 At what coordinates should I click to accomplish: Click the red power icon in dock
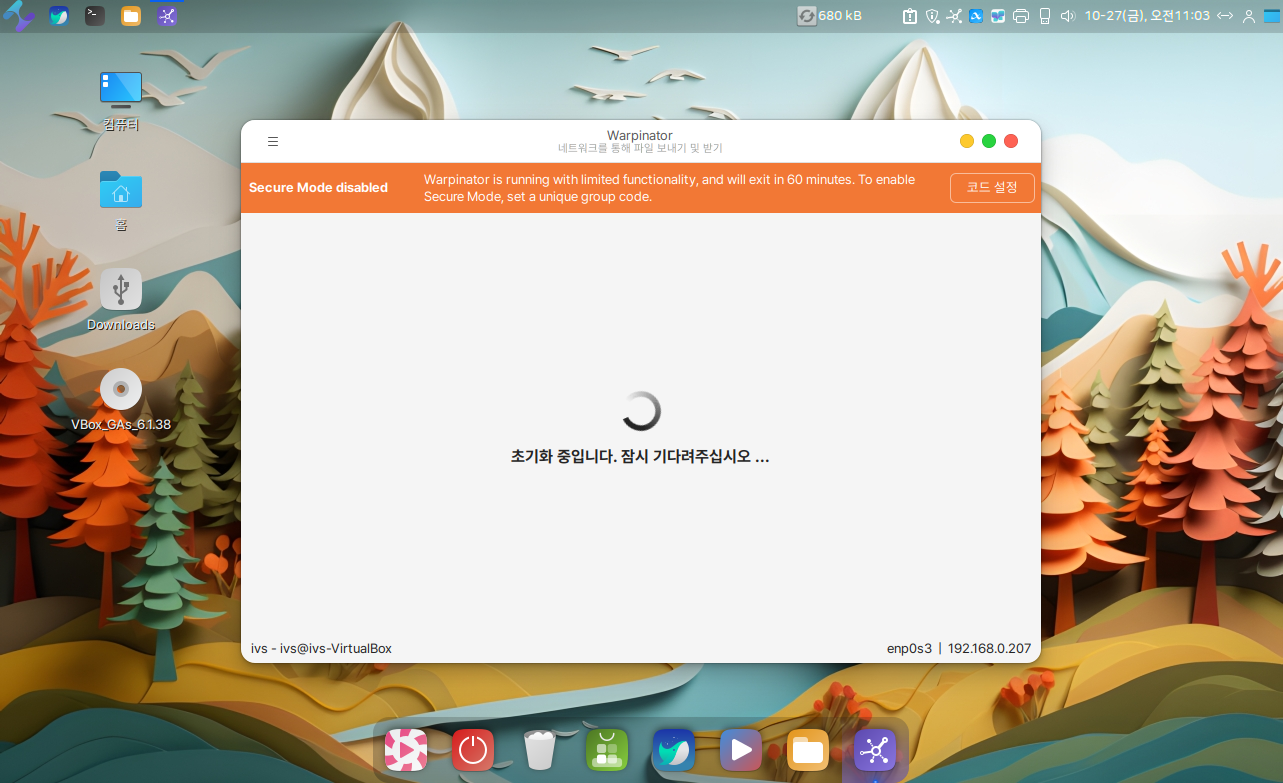tap(473, 750)
